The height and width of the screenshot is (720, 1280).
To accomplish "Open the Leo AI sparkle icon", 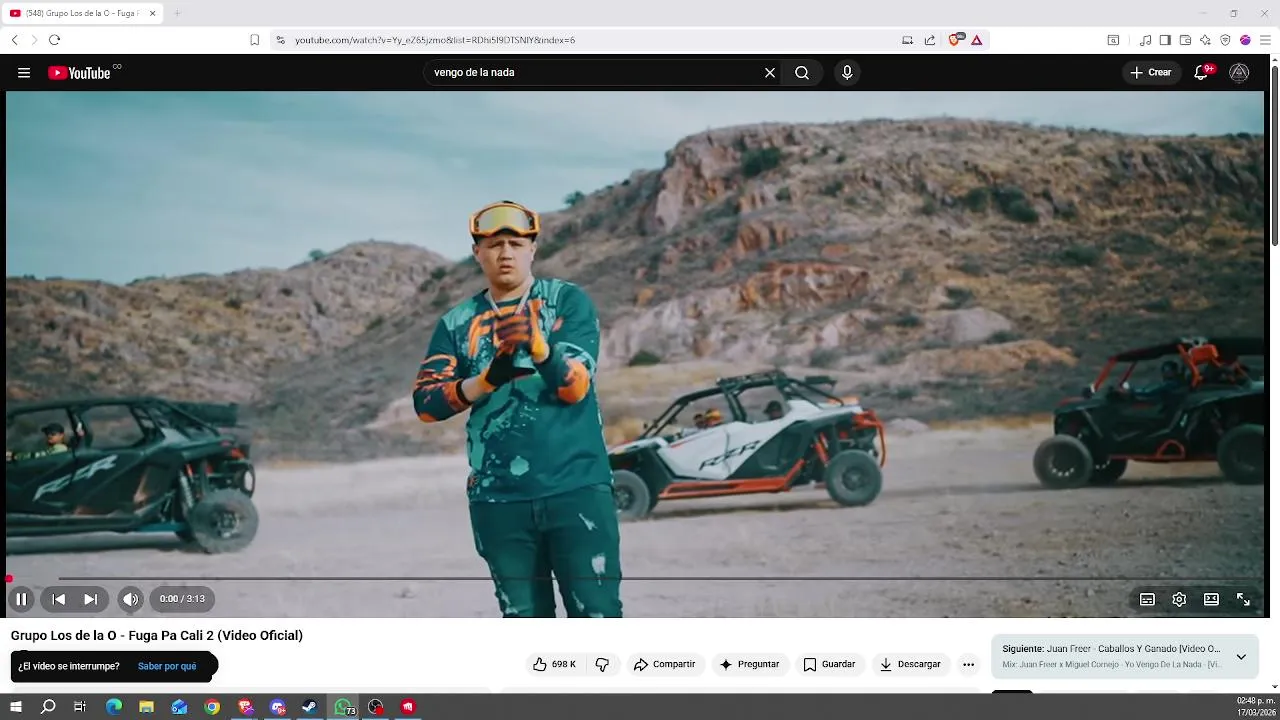I will (1205, 40).
